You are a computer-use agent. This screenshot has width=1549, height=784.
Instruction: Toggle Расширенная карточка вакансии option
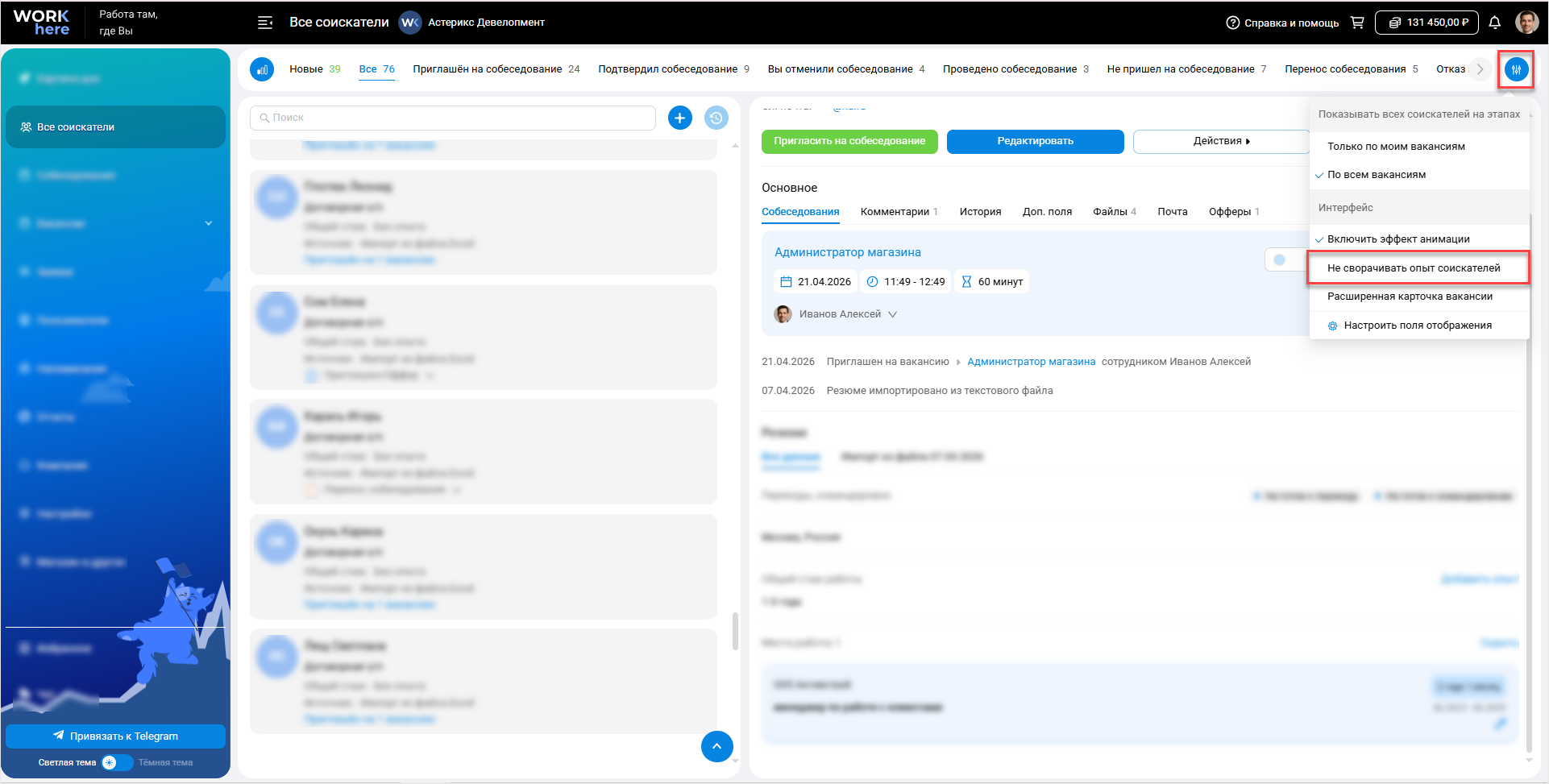point(1419,297)
